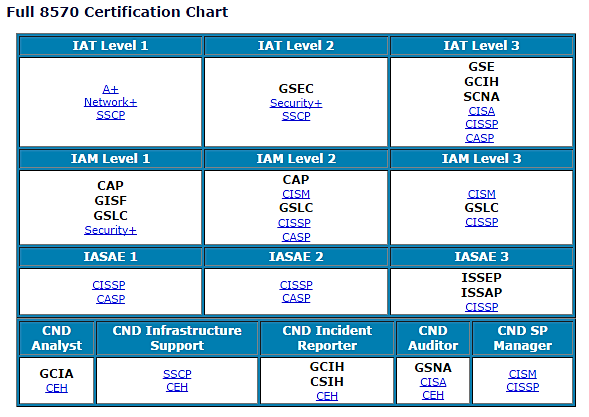This screenshot has height=417, width=589.
Task: Click the 'IAM Level 1' header cell
Action: pos(110,159)
